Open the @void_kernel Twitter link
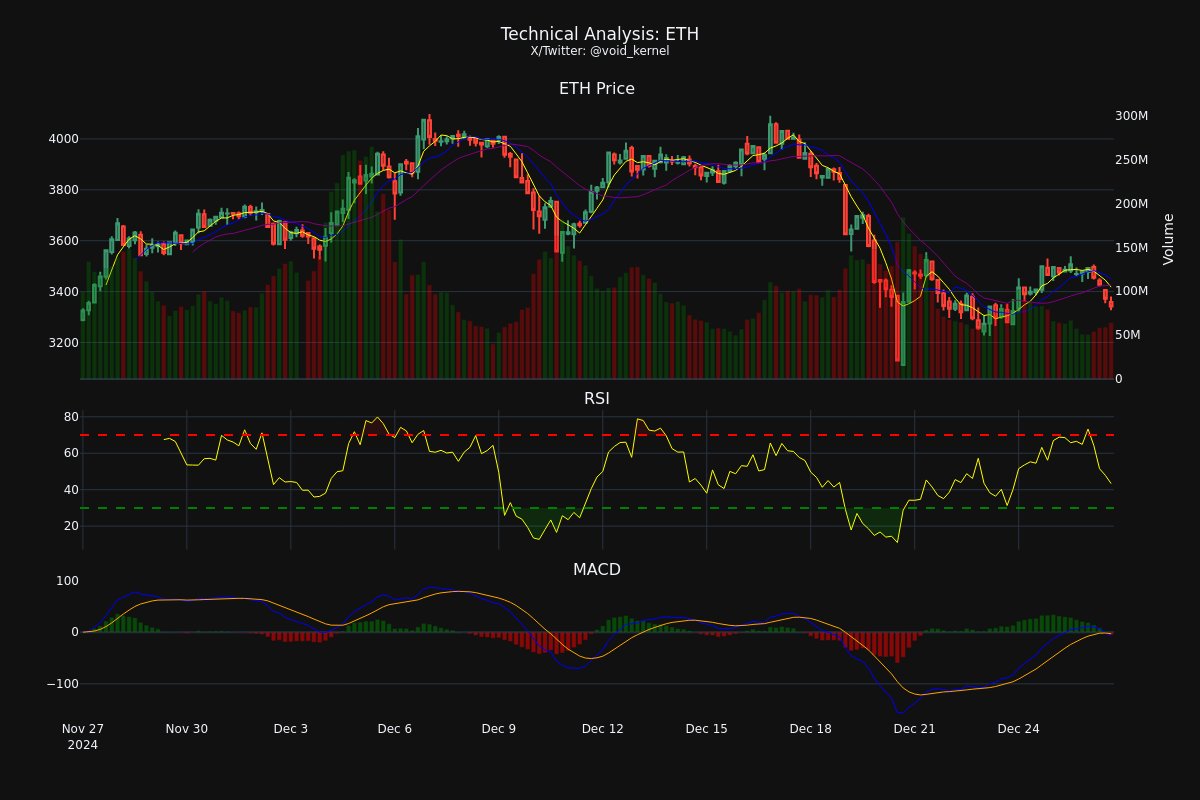Image resolution: width=1200 pixels, height=800 pixels. pyautogui.click(x=599, y=50)
